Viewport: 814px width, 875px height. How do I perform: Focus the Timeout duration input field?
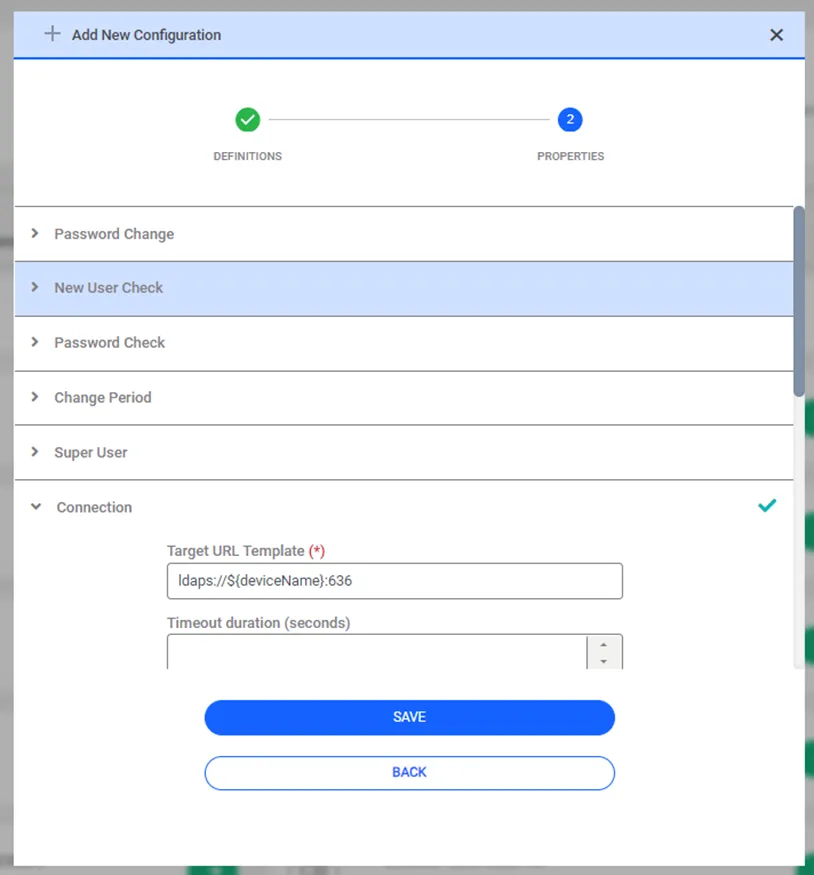[x=377, y=651]
